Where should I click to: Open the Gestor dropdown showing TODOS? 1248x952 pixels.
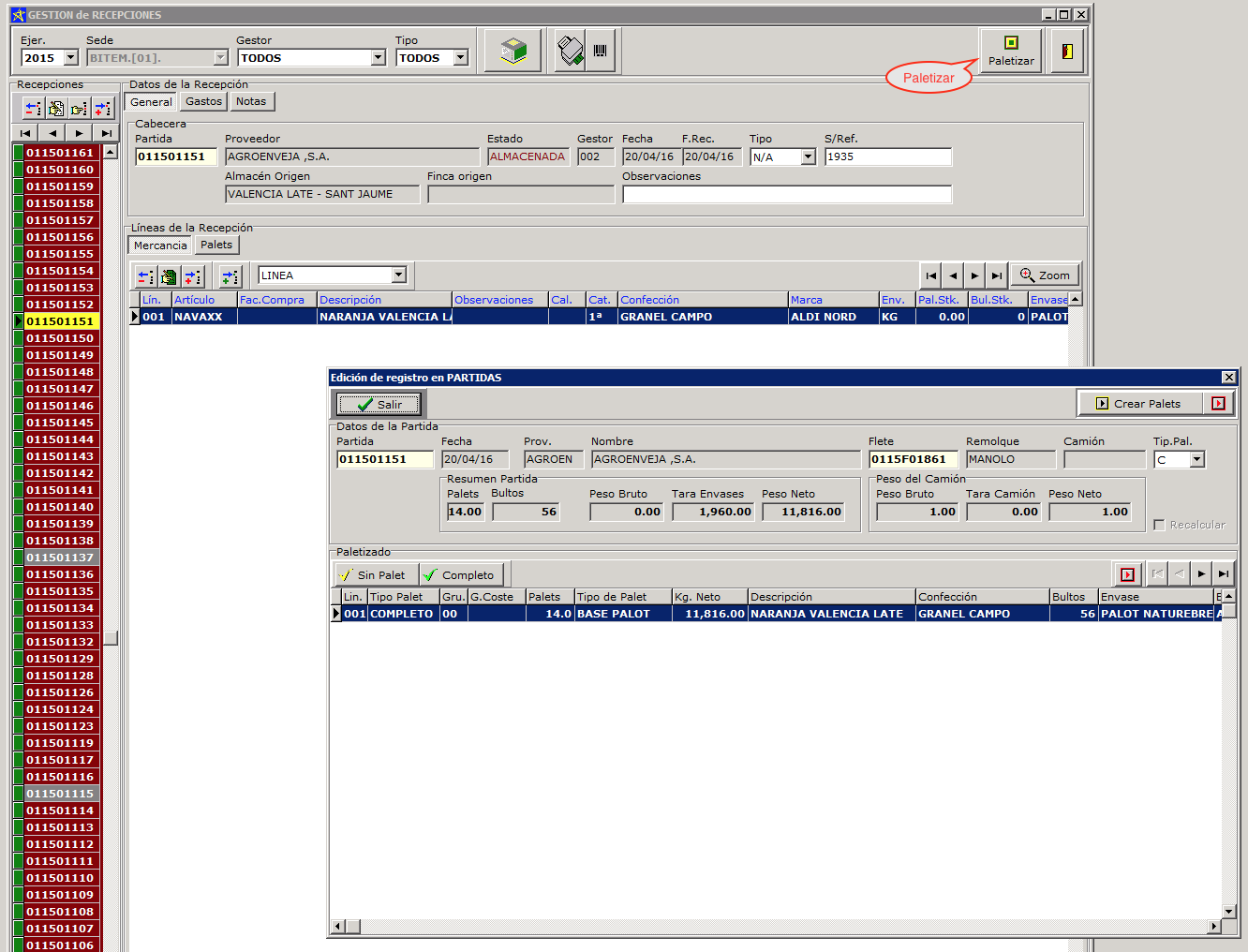pyautogui.click(x=378, y=58)
